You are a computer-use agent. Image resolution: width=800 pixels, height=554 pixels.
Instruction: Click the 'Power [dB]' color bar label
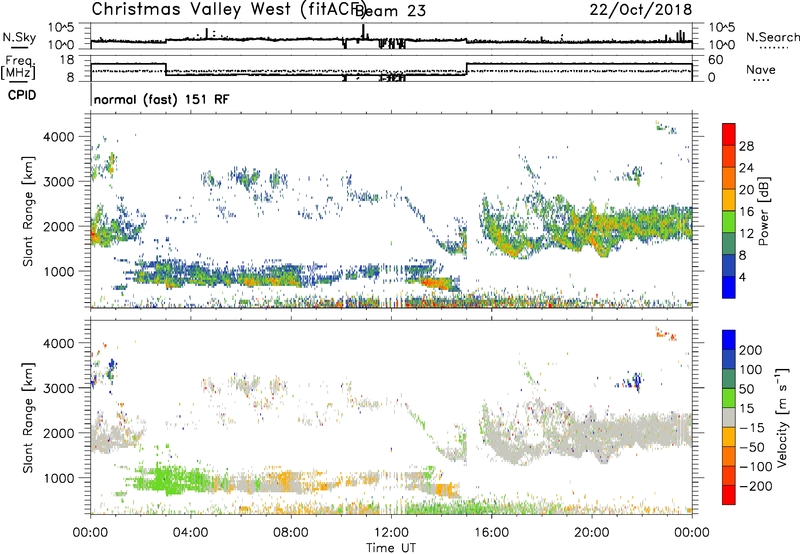coord(764,211)
